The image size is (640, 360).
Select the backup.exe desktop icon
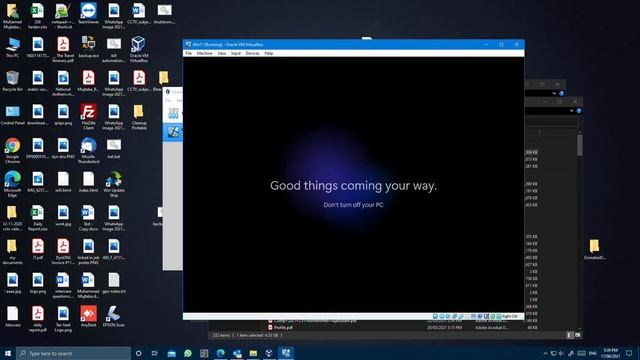coord(89,47)
